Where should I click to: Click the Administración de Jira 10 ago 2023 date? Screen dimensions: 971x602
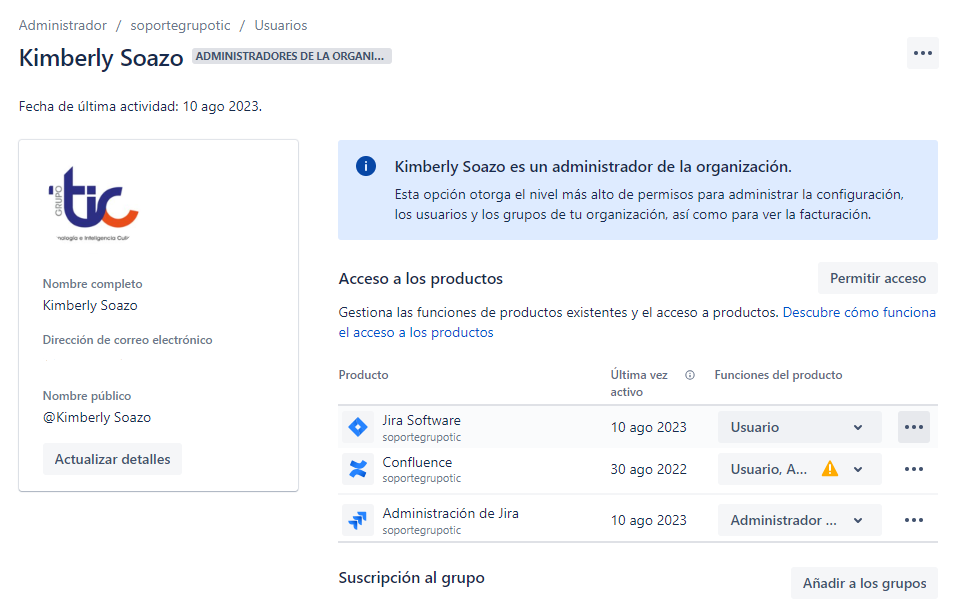click(x=648, y=520)
